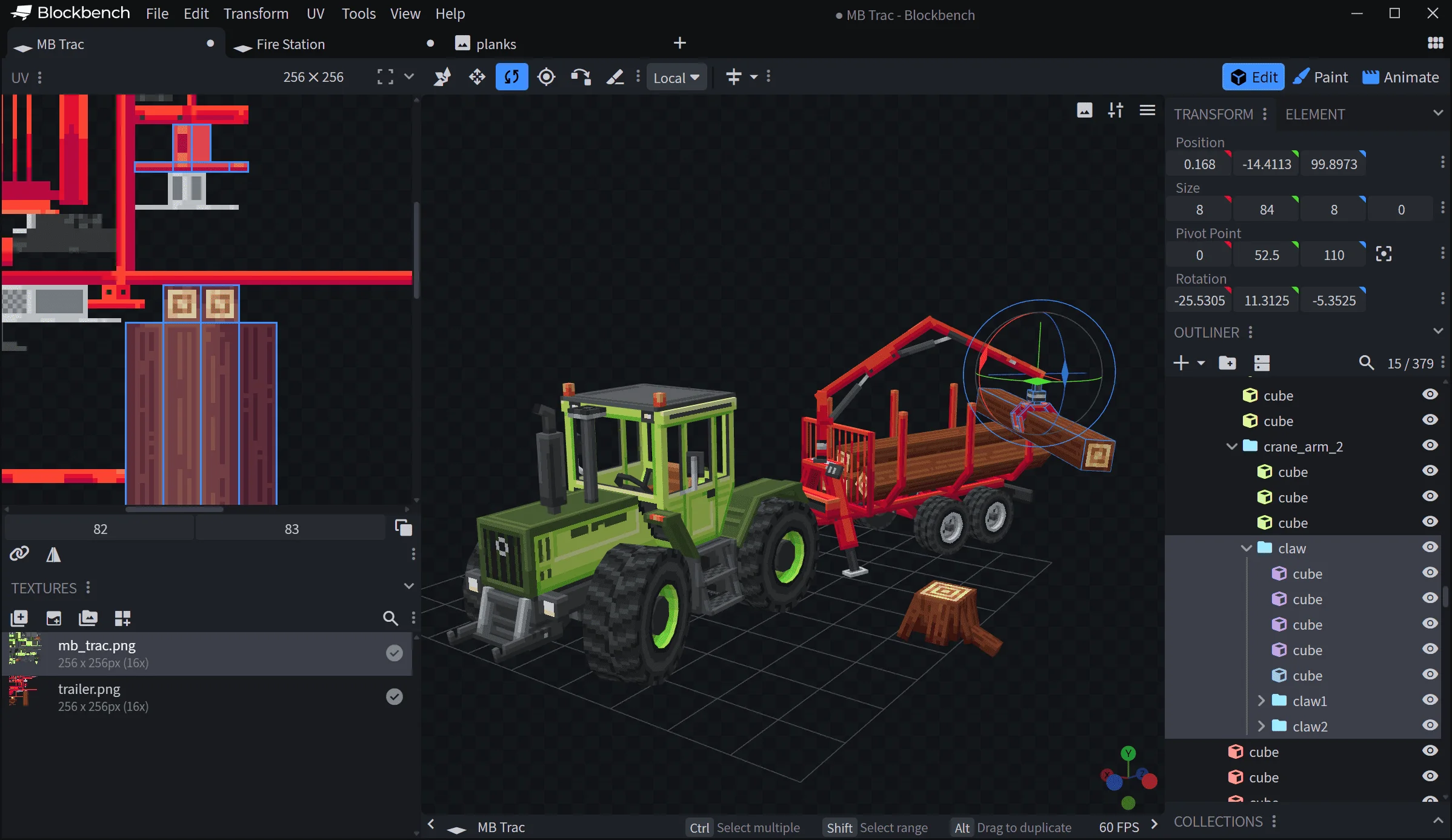
Task: Switch to the Fire Station tab
Action: [x=290, y=44]
